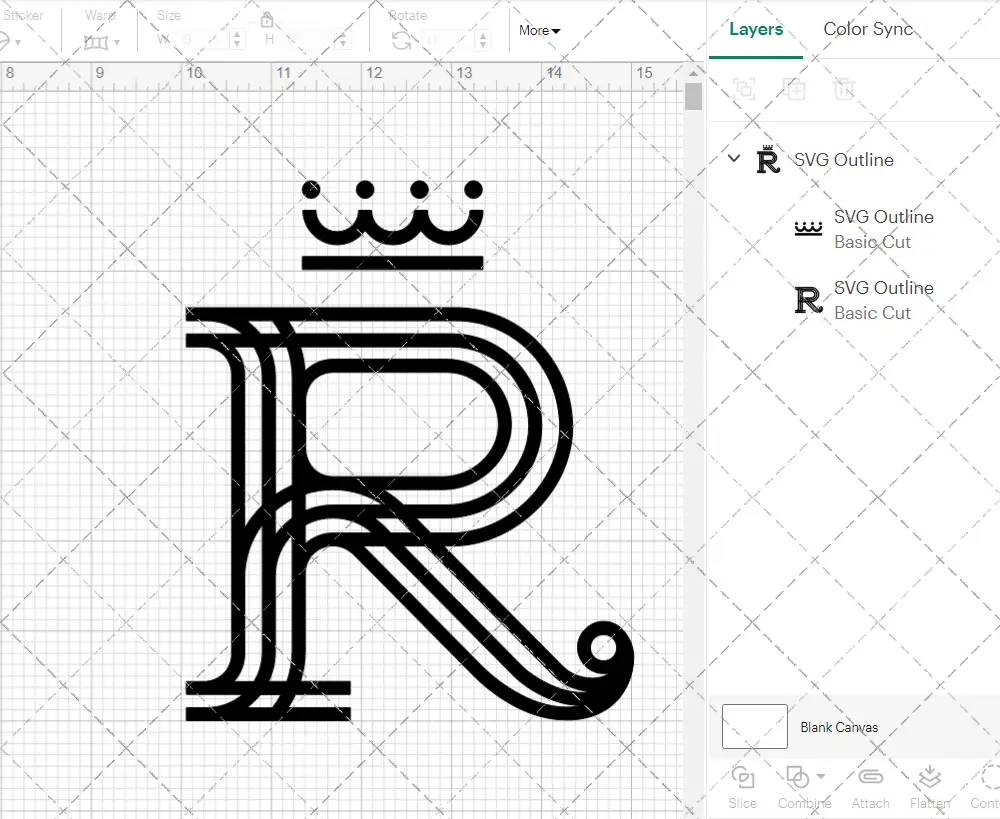Toggle the size lock aspect ratio
Viewport: 1000px width, 819px height.
pyautogui.click(x=267, y=20)
